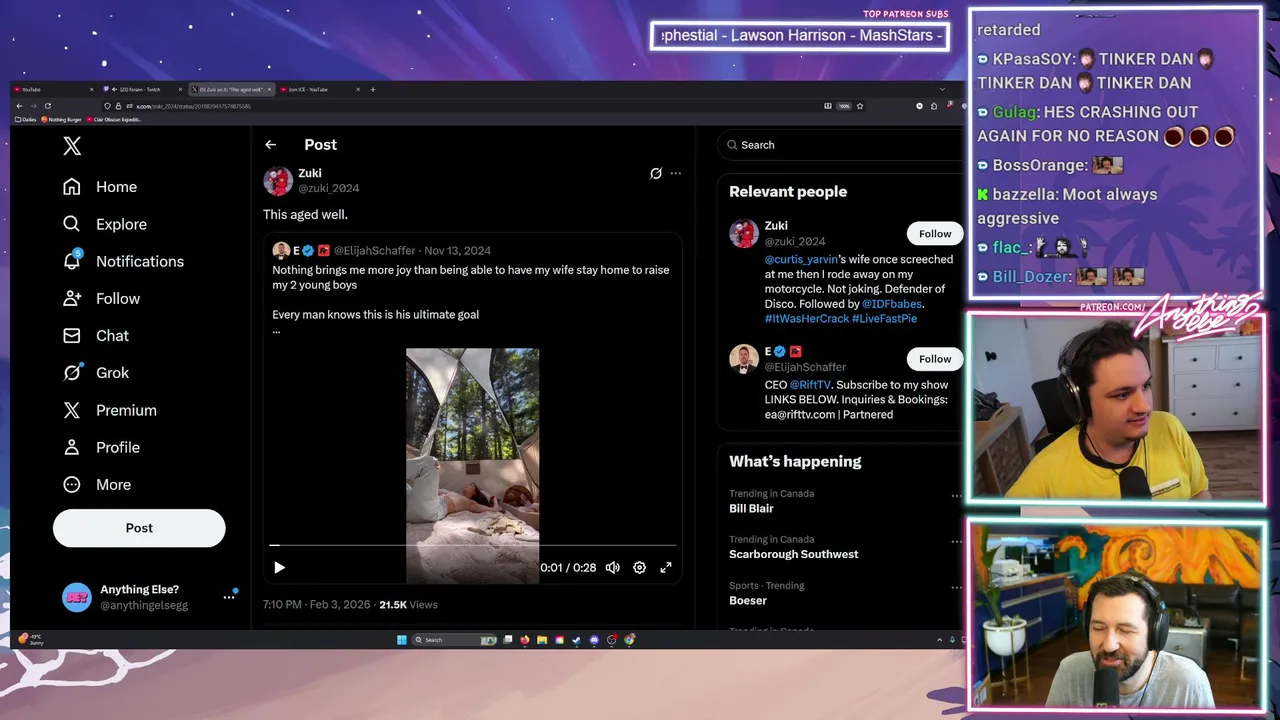
Task: Open the Follow section in the sidebar
Action: pyautogui.click(x=101, y=298)
